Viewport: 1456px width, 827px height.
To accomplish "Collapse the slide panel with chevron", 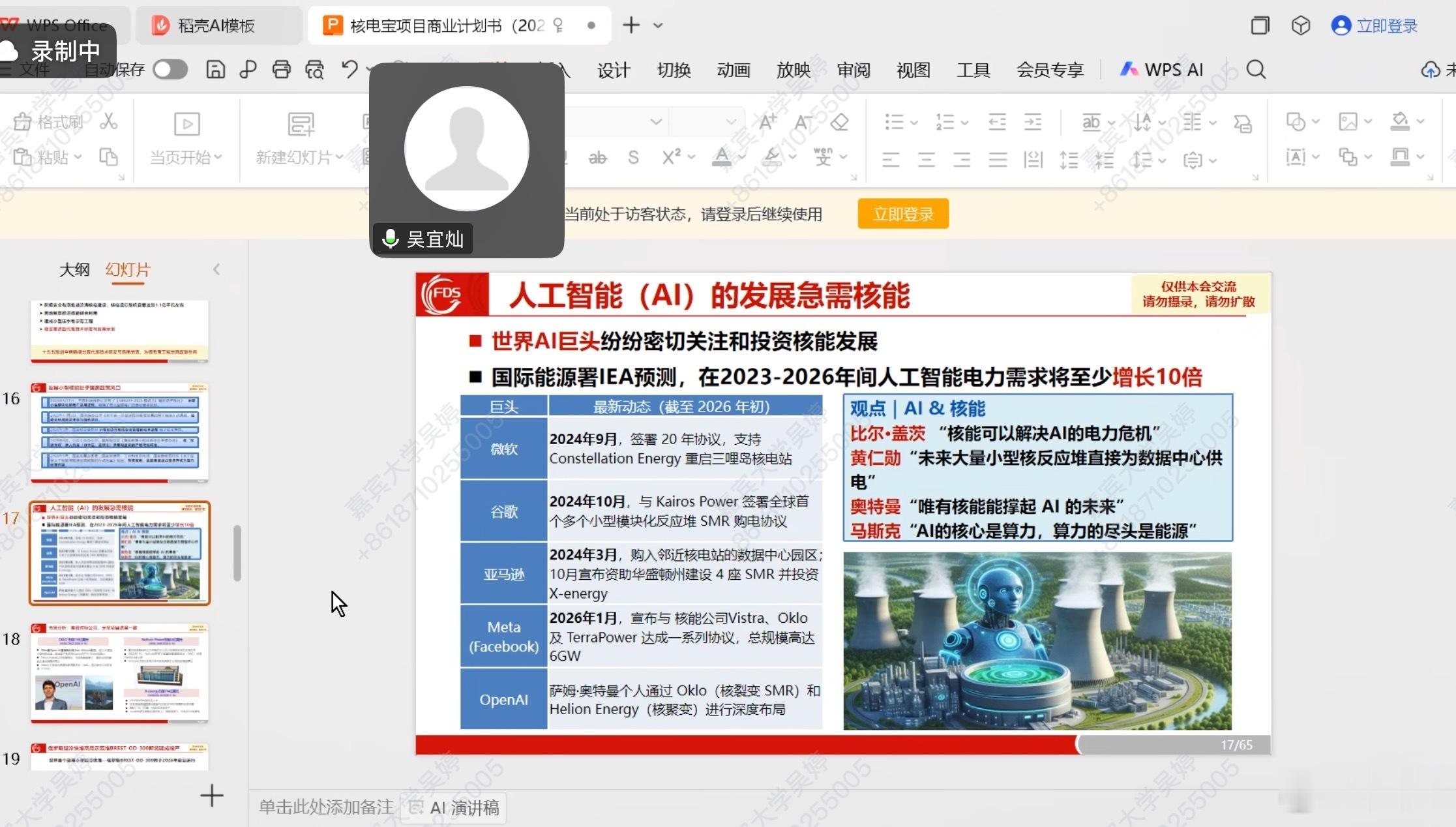I will tap(216, 269).
